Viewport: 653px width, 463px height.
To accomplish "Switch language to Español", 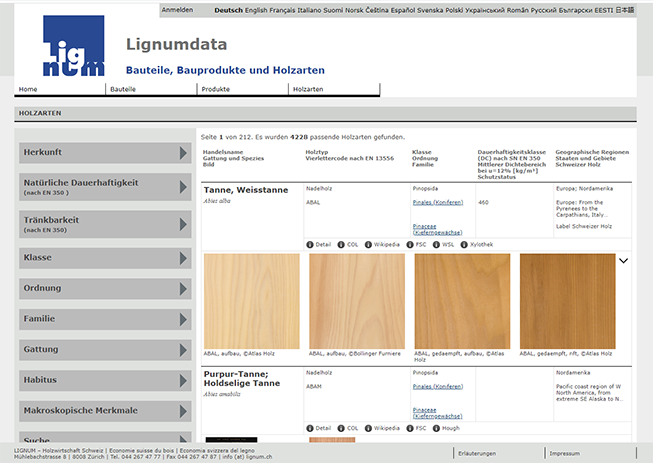I will pyautogui.click(x=403, y=10).
